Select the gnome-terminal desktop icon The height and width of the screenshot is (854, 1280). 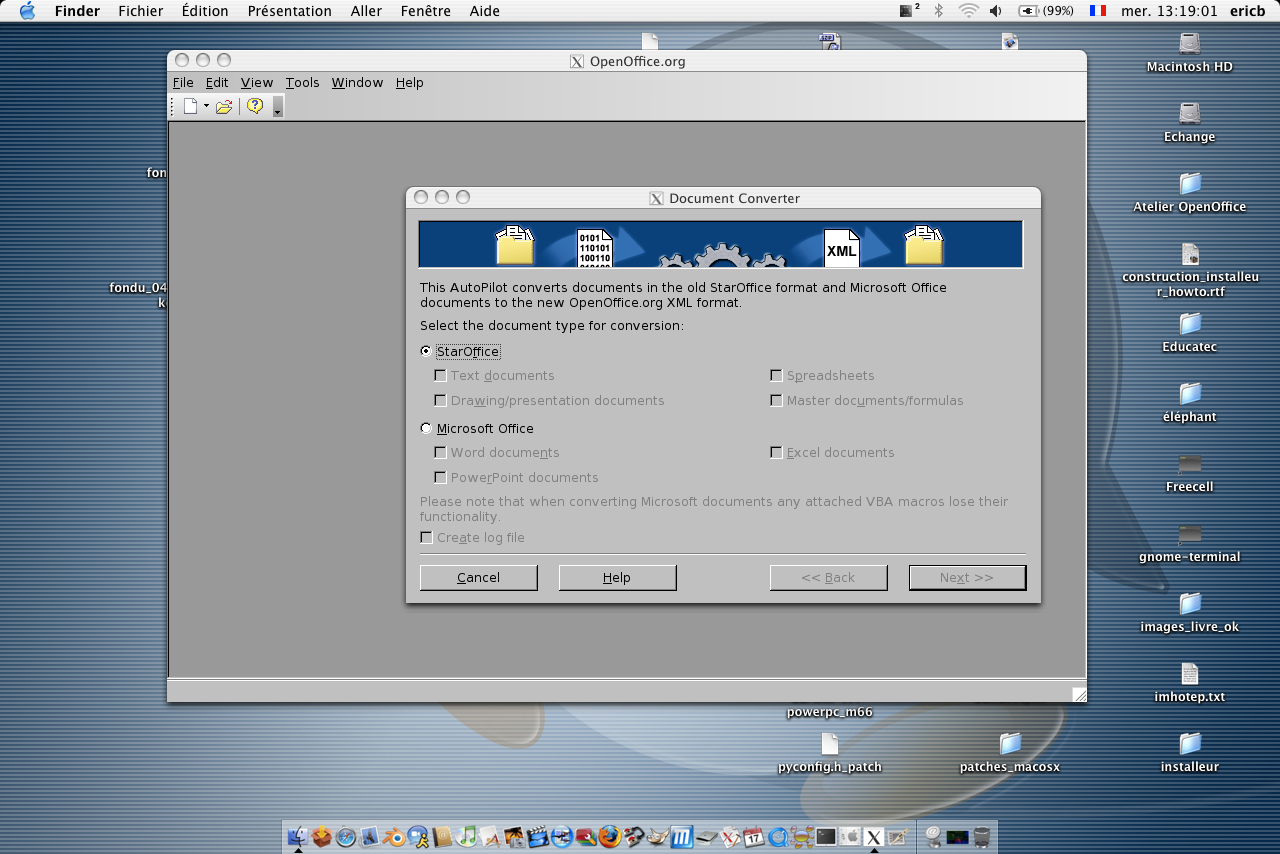1189,534
